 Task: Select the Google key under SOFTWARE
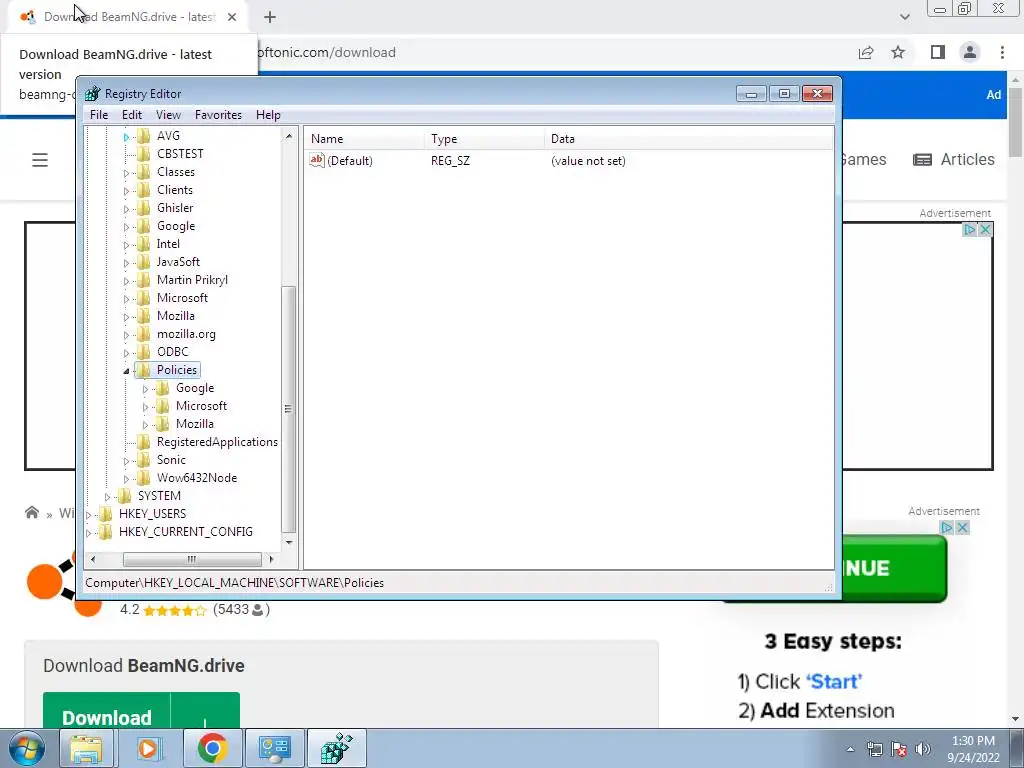176,226
